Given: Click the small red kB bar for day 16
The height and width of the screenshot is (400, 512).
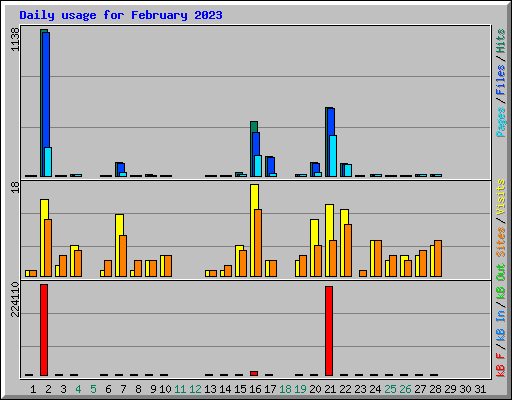Looking at the screenshot, I should (x=254, y=373).
